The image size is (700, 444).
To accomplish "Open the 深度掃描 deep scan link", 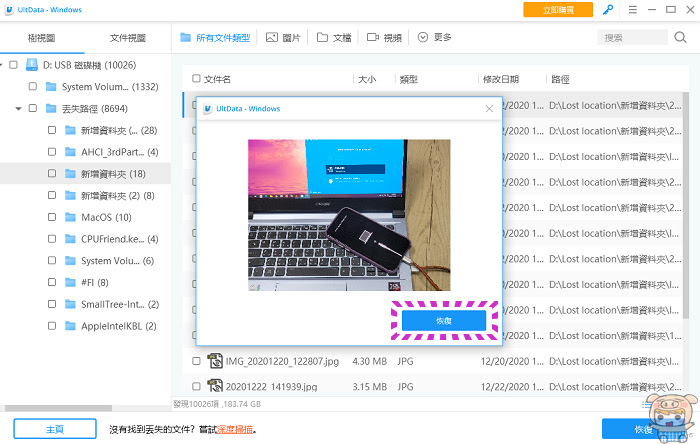I will pyautogui.click(x=235, y=429).
